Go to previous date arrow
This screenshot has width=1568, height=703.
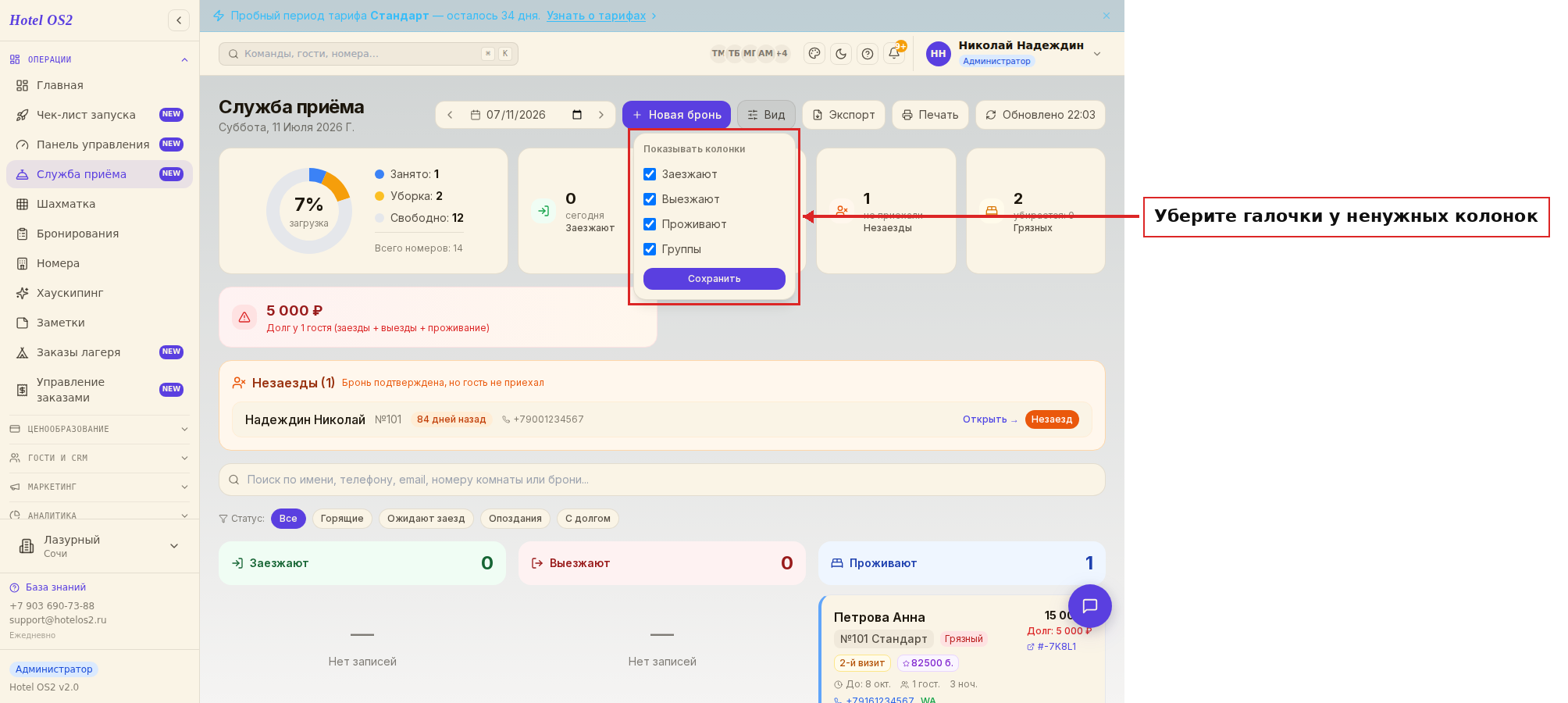tap(450, 115)
